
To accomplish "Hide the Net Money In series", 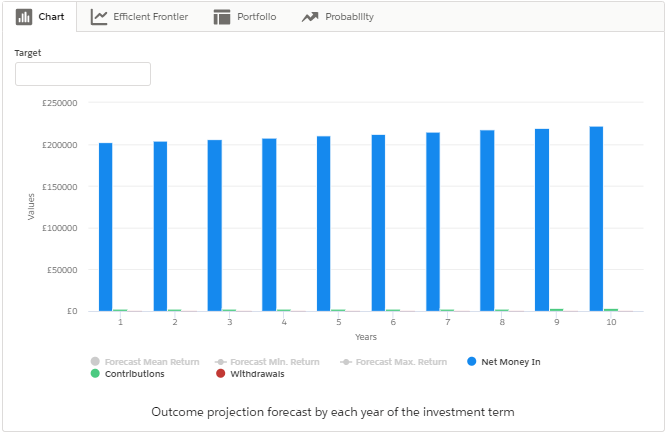I will click(x=504, y=362).
